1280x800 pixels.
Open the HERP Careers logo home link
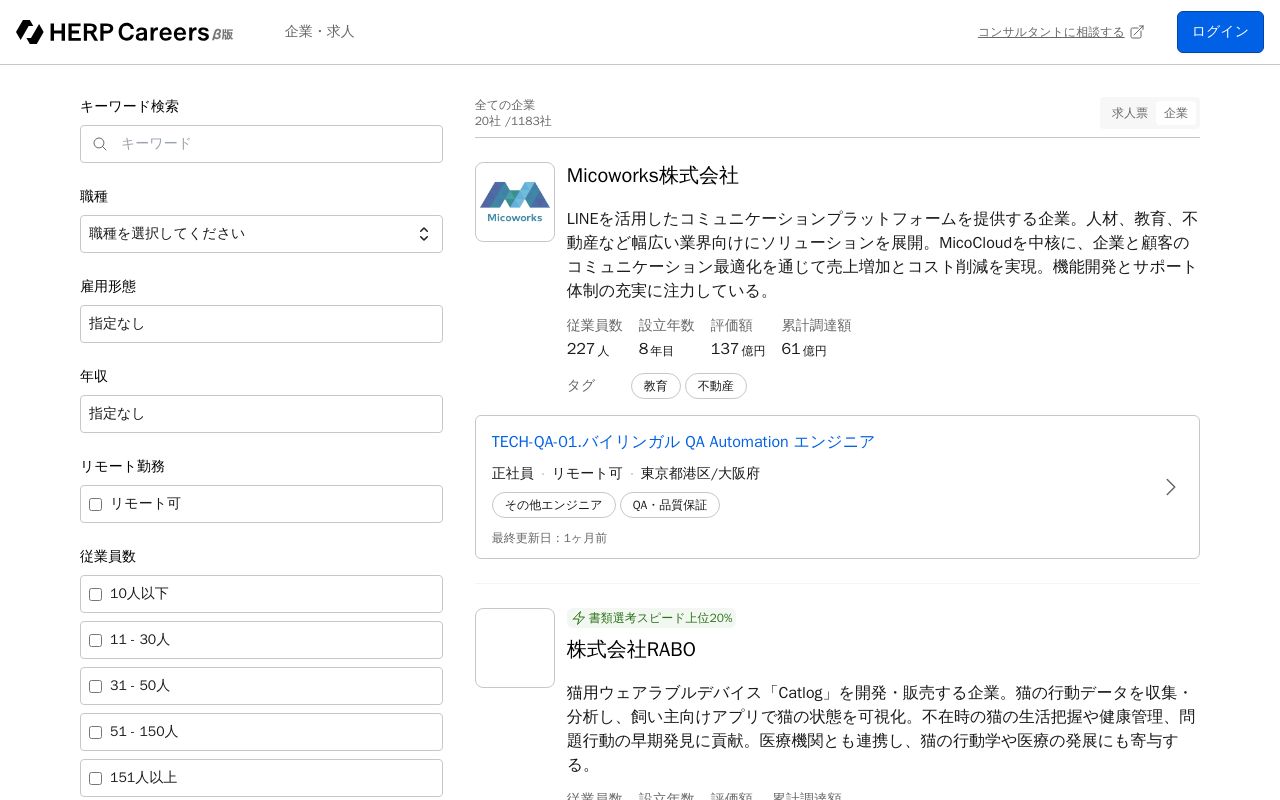(124, 32)
